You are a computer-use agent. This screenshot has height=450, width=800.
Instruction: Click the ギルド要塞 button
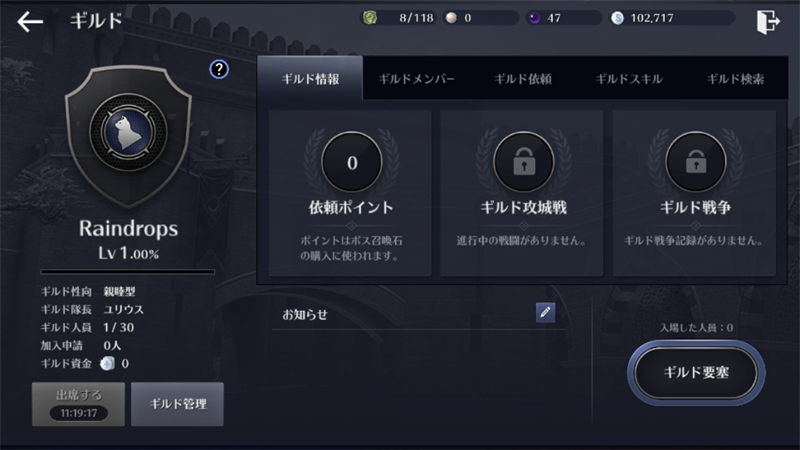[x=696, y=373]
